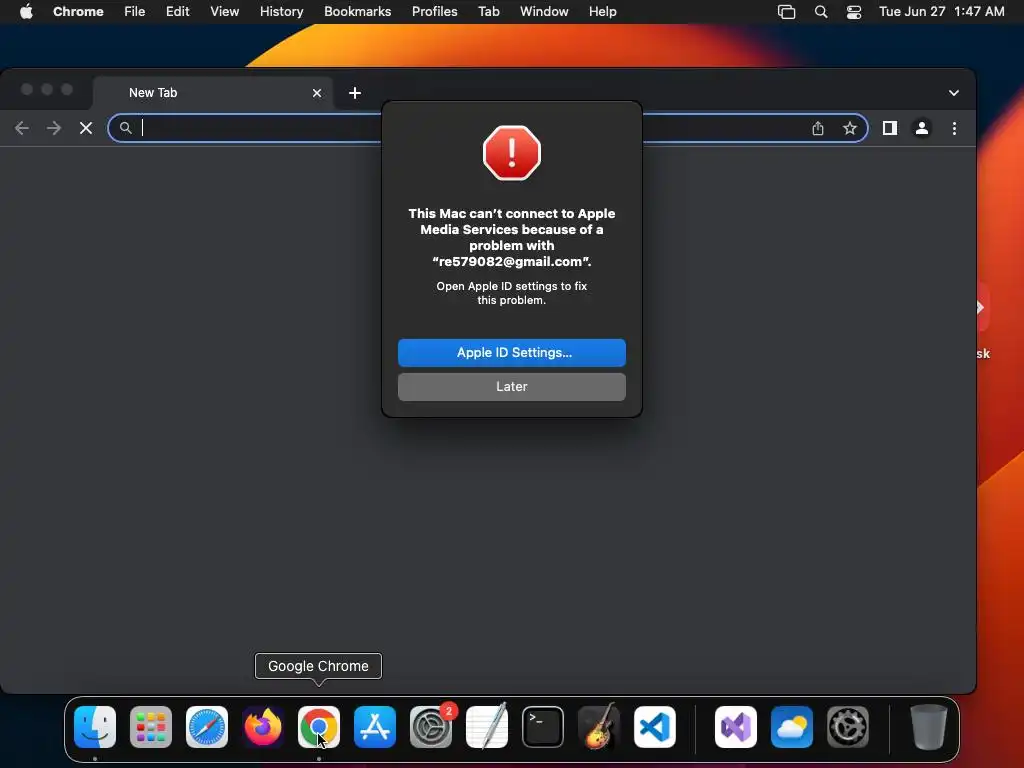Viewport: 1024px width, 768px height.
Task: Bookmark this tab with star icon
Action: pos(850,128)
